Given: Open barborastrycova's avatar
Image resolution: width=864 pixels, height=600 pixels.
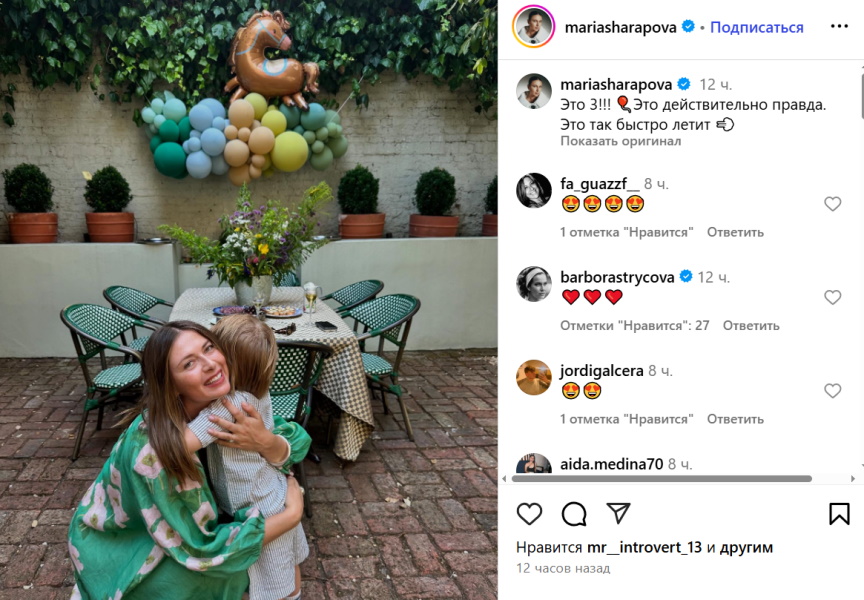Looking at the screenshot, I should [x=533, y=284].
